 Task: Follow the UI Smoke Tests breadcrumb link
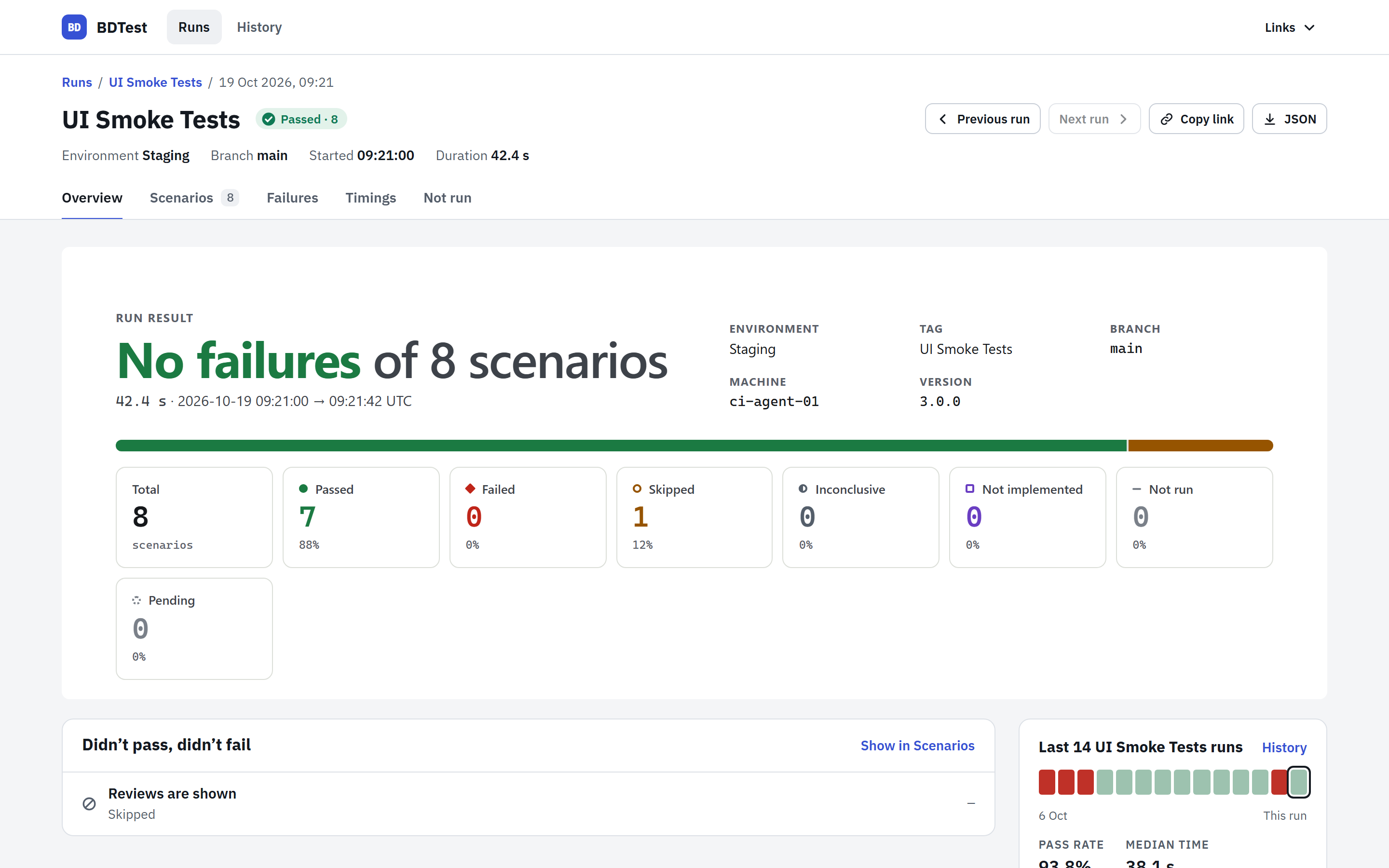(156, 82)
